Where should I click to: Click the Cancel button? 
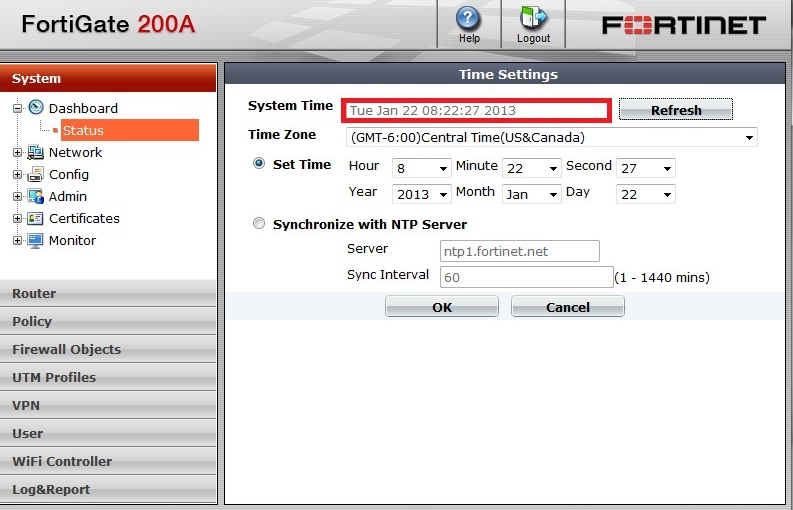point(567,307)
